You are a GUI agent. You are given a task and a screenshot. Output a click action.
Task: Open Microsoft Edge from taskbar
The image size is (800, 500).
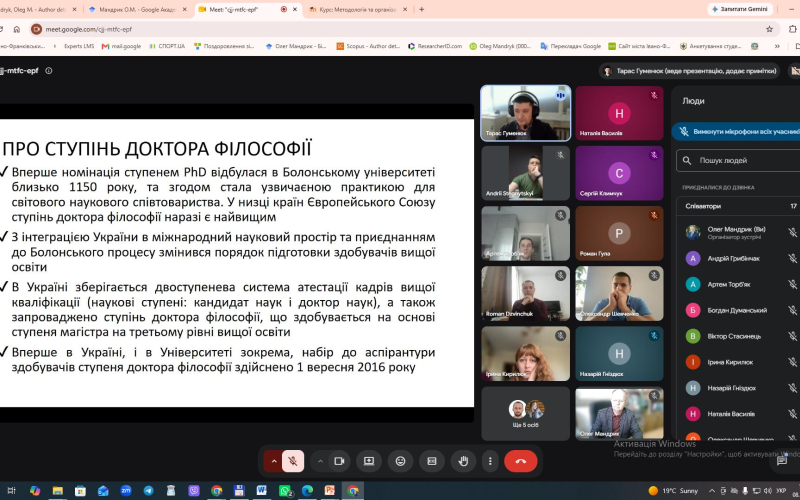[307, 490]
